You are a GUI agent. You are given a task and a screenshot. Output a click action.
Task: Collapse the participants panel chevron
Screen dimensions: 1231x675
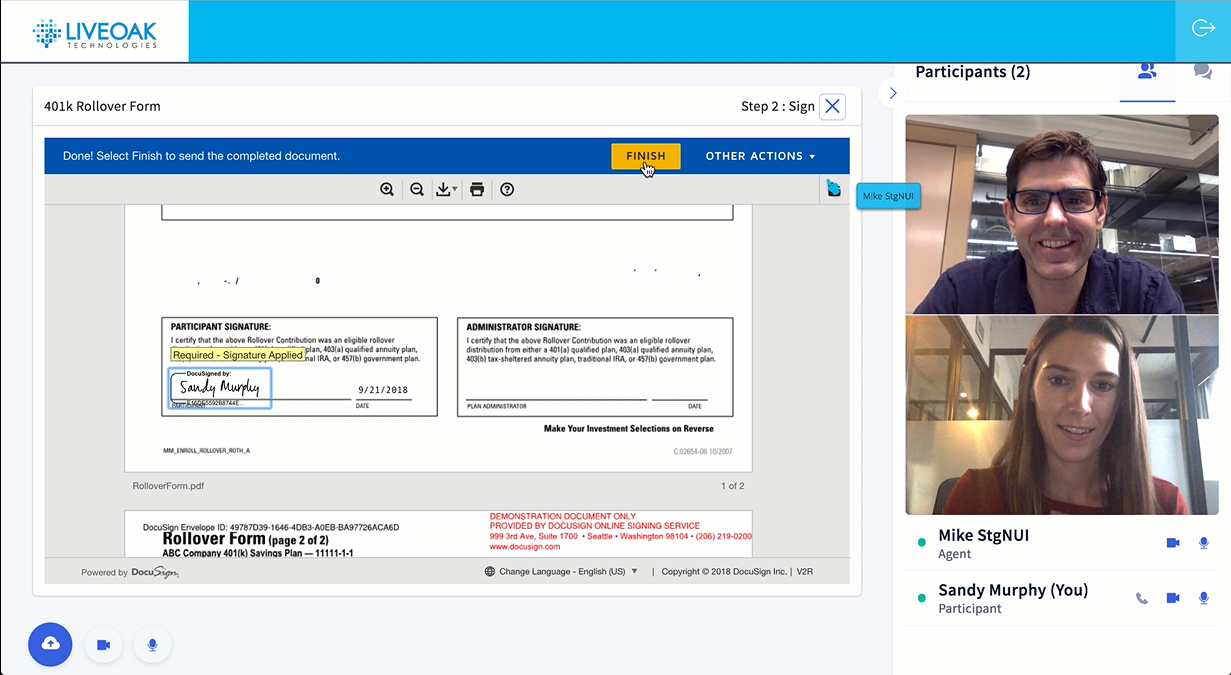pos(893,93)
